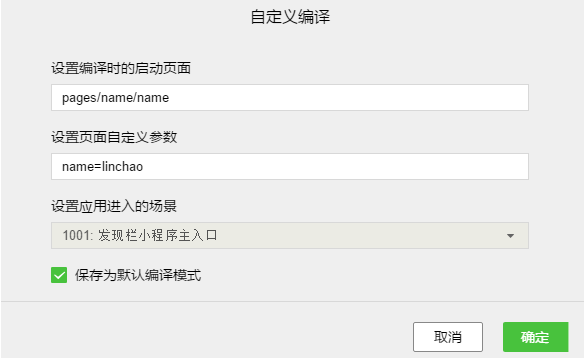The image size is (584, 363).
Task: Click blank middle area of scene dropdown
Action: (x=358, y=235)
